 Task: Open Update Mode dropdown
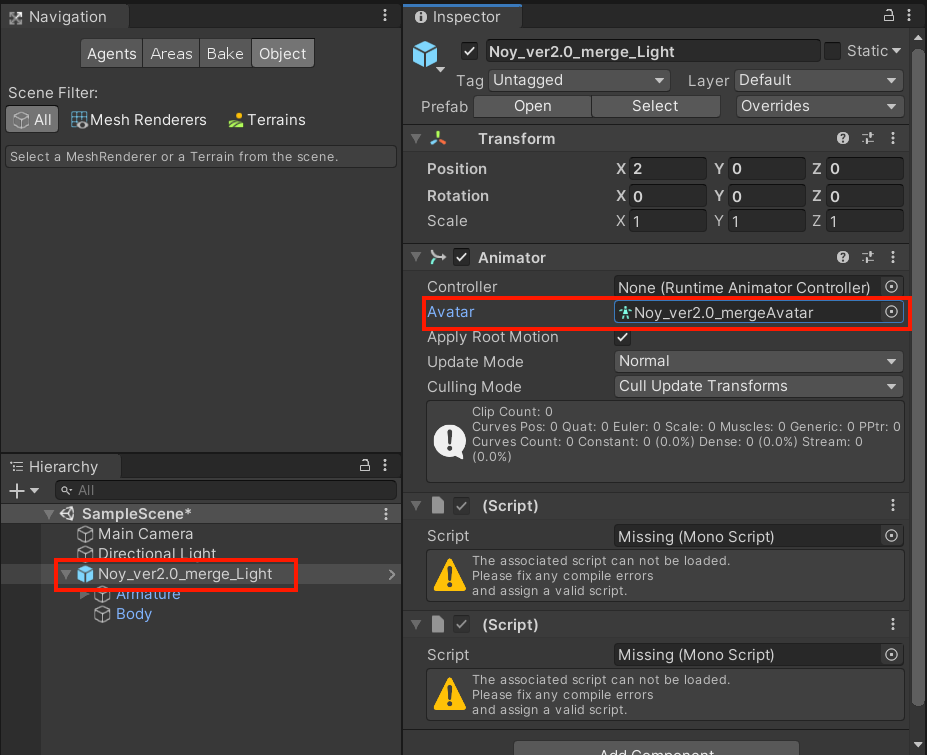point(759,361)
